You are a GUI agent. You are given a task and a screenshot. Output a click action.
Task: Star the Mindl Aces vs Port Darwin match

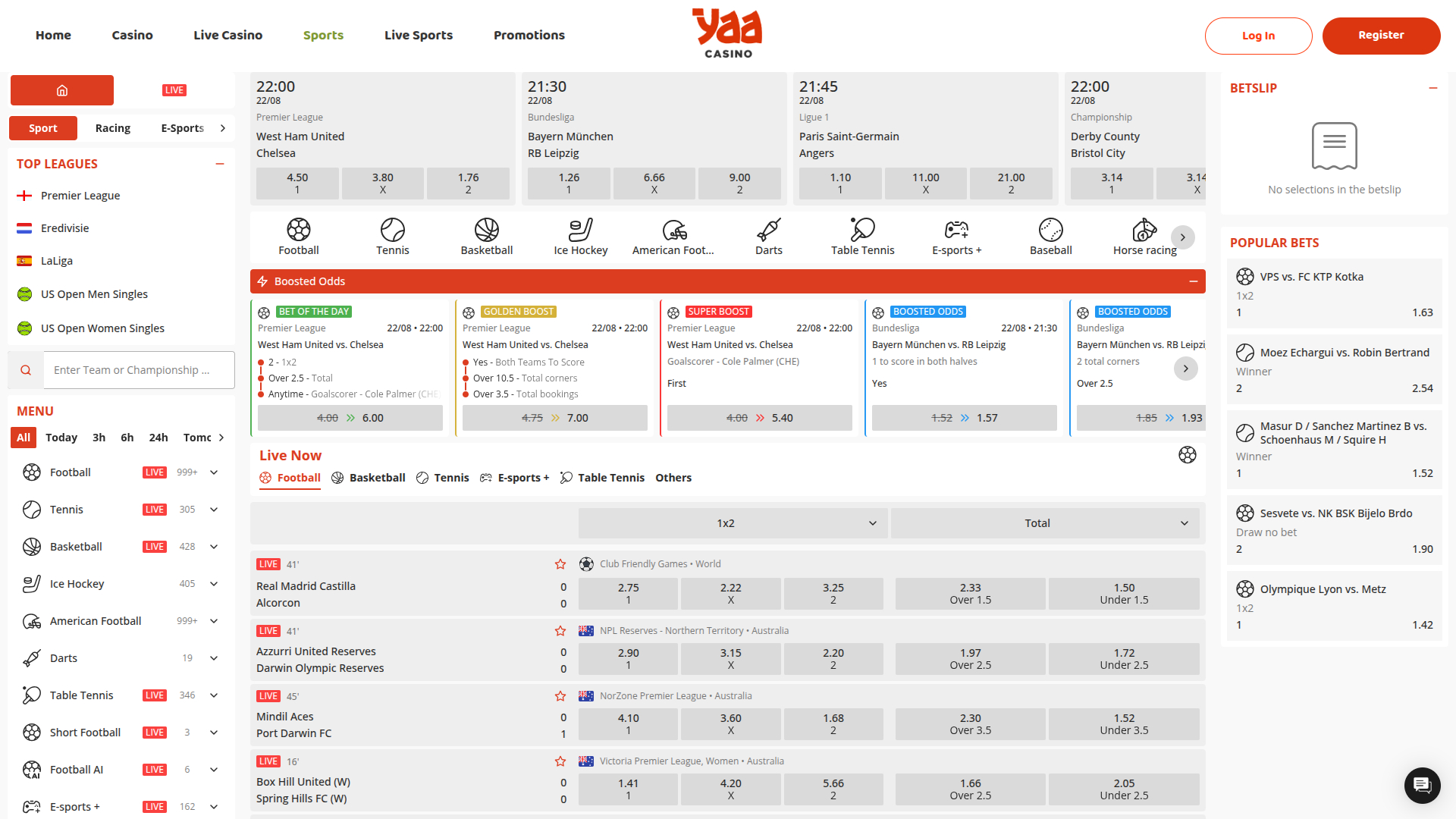(560, 695)
